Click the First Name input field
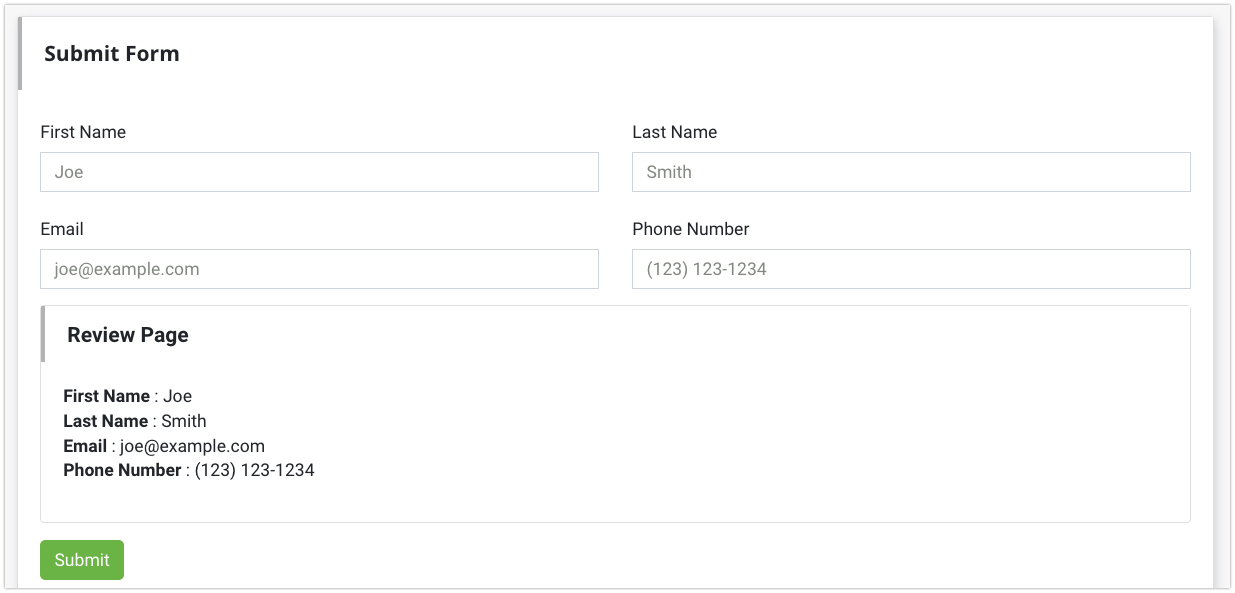Viewport: 1235px width, 593px height. click(x=319, y=172)
